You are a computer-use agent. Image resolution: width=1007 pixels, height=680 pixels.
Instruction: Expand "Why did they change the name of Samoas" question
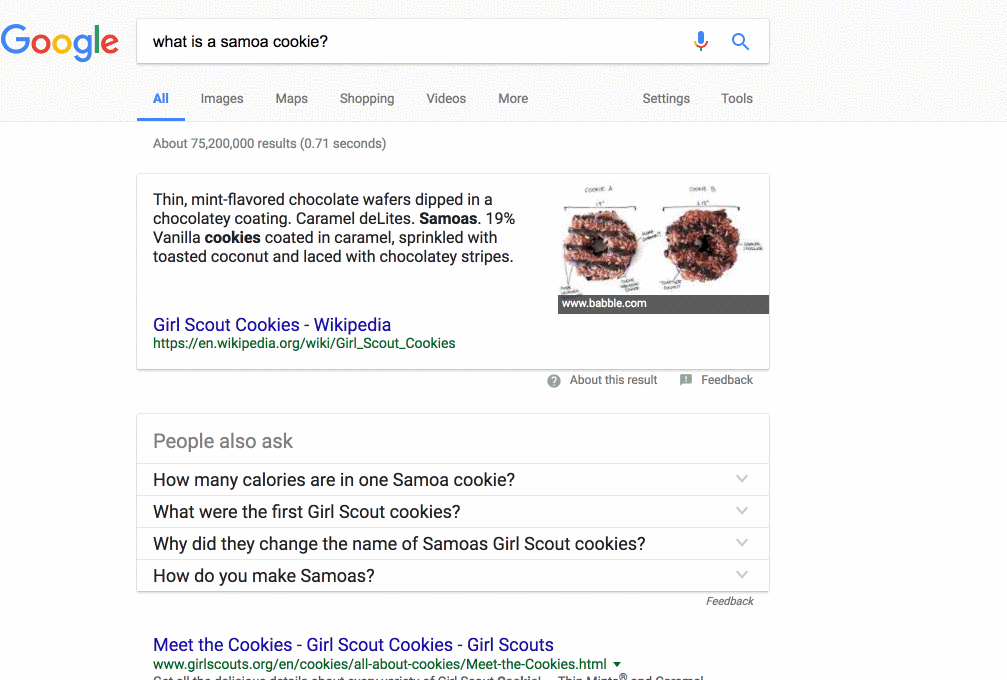click(741, 543)
